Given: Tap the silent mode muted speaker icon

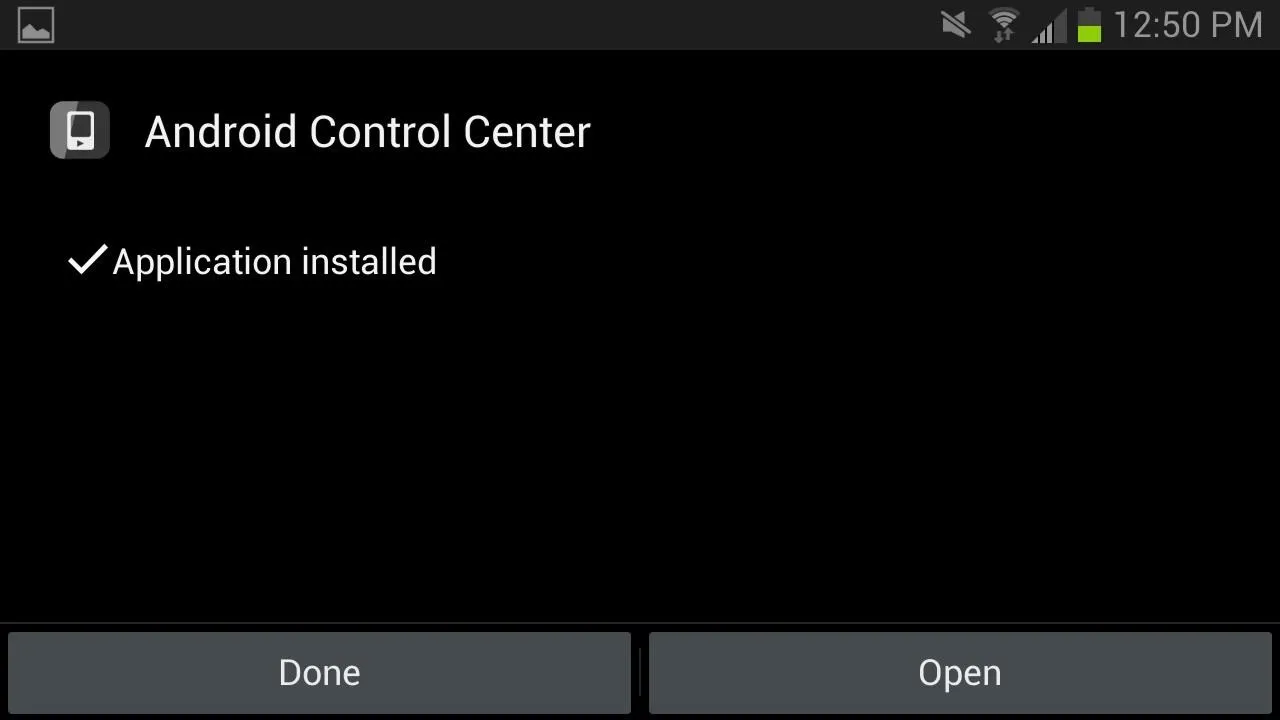Looking at the screenshot, I should [956, 25].
